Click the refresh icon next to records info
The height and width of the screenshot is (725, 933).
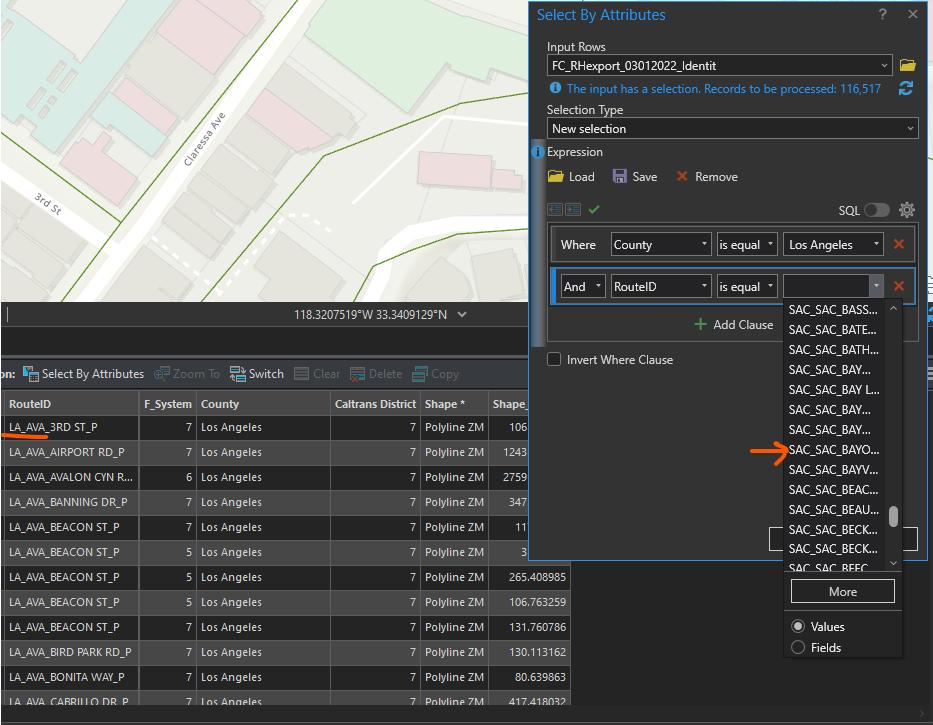tap(906, 89)
